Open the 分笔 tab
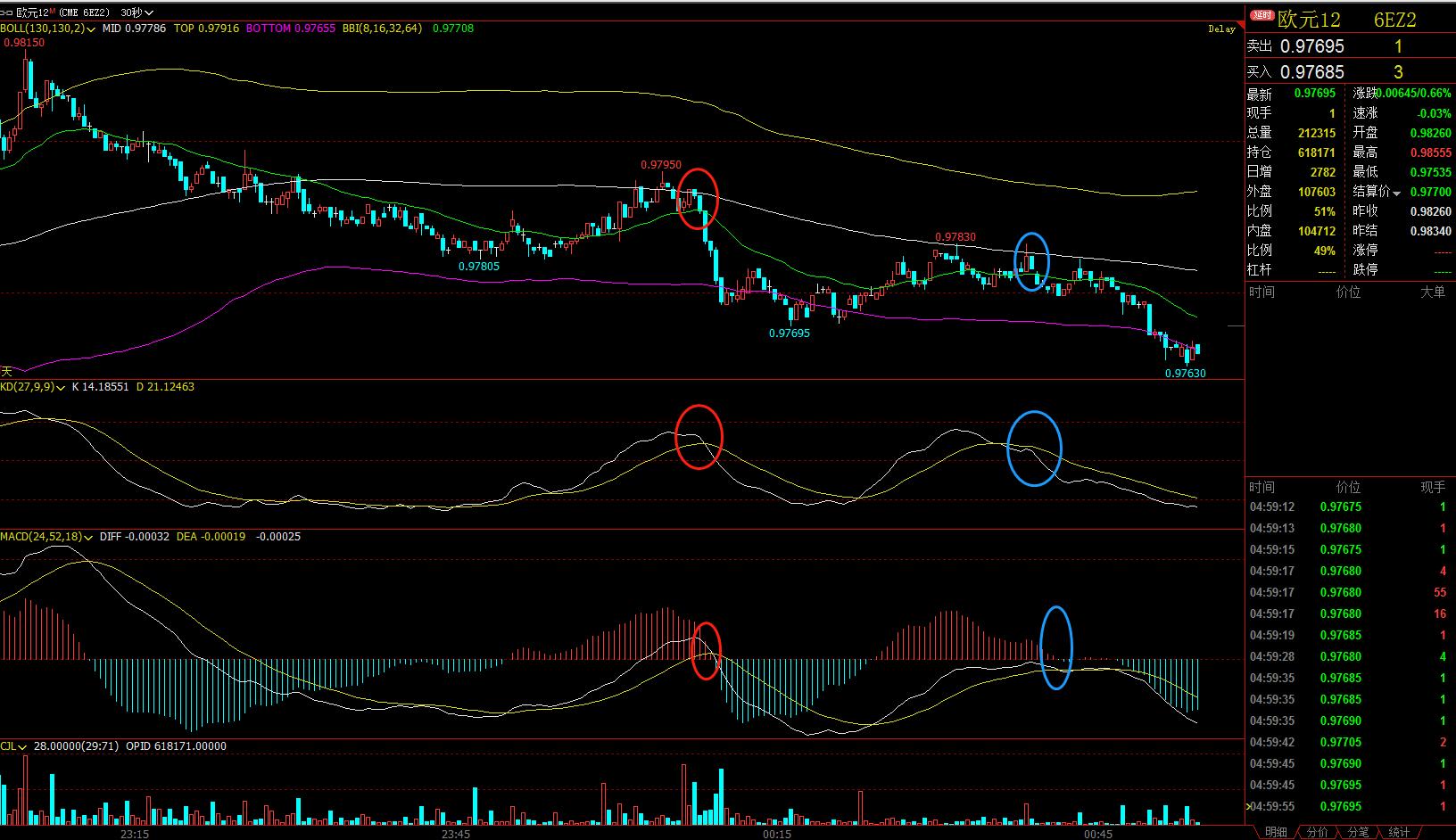Image resolution: width=1456 pixels, height=840 pixels. tap(1358, 832)
